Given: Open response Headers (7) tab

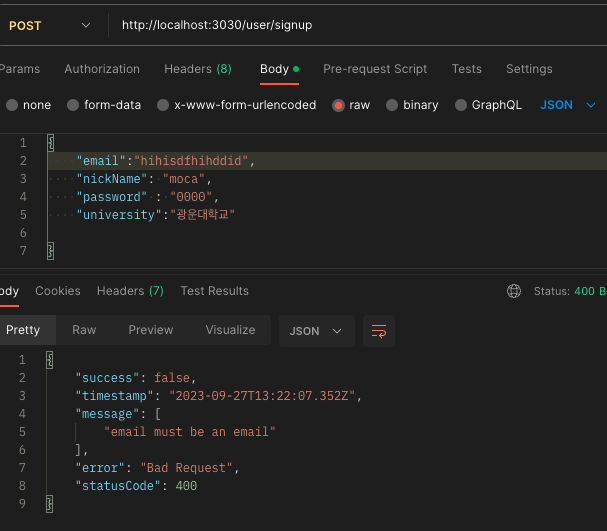Looking at the screenshot, I should point(130,291).
